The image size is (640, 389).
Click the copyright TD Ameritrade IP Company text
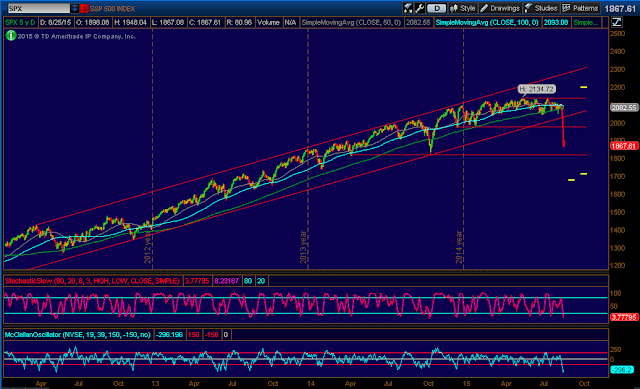pyautogui.click(x=77, y=36)
